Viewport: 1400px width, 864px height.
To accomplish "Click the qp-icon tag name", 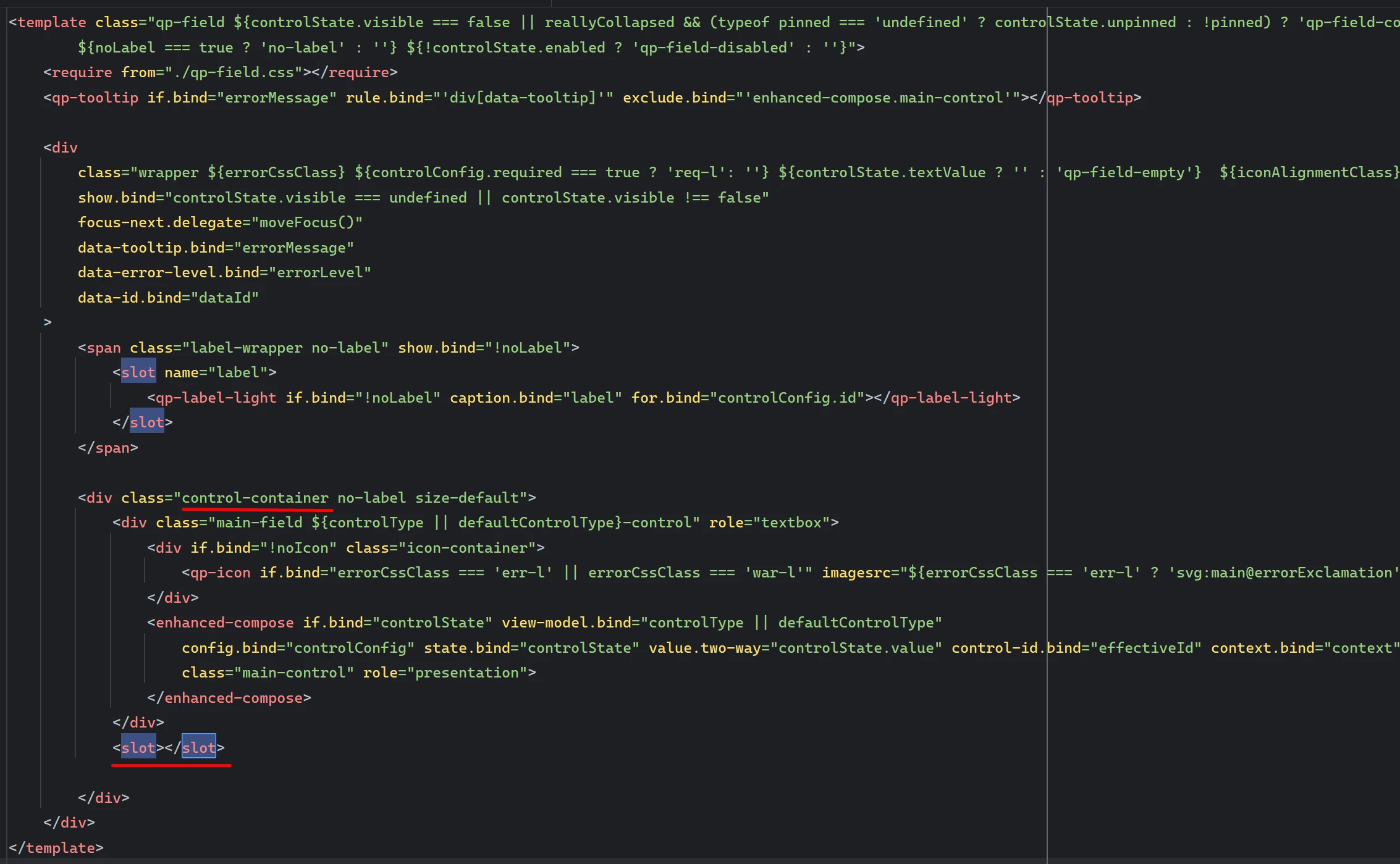I will [x=220, y=573].
